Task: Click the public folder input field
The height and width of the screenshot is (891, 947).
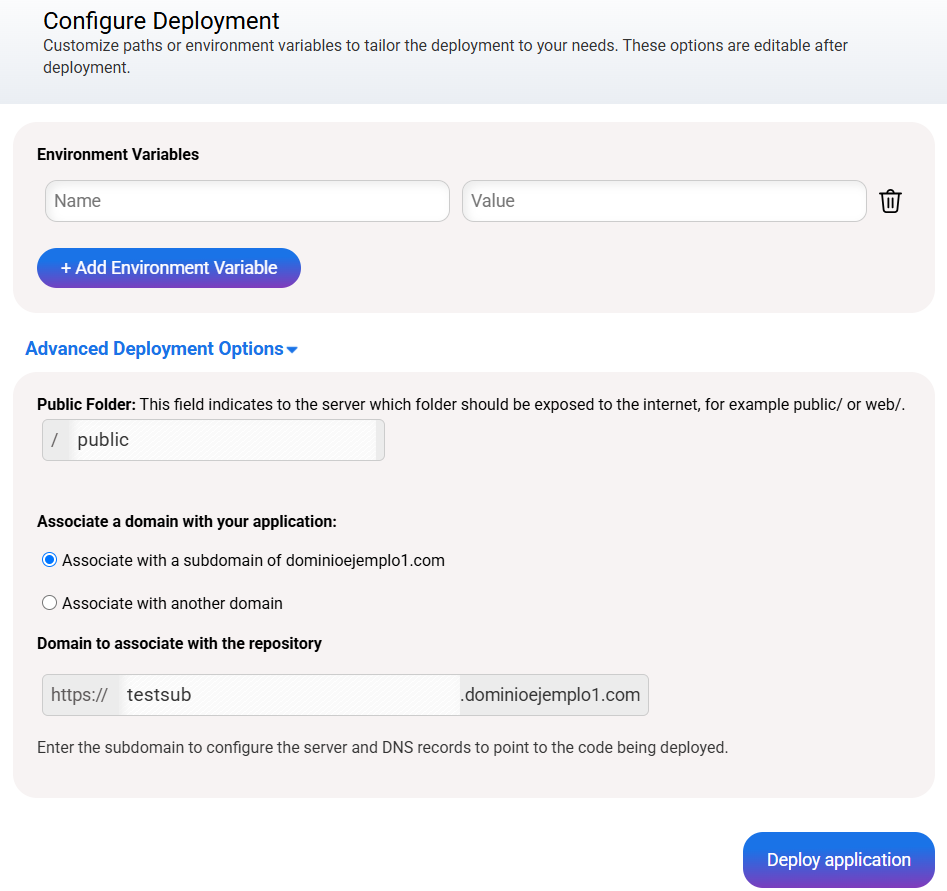Action: (x=225, y=440)
